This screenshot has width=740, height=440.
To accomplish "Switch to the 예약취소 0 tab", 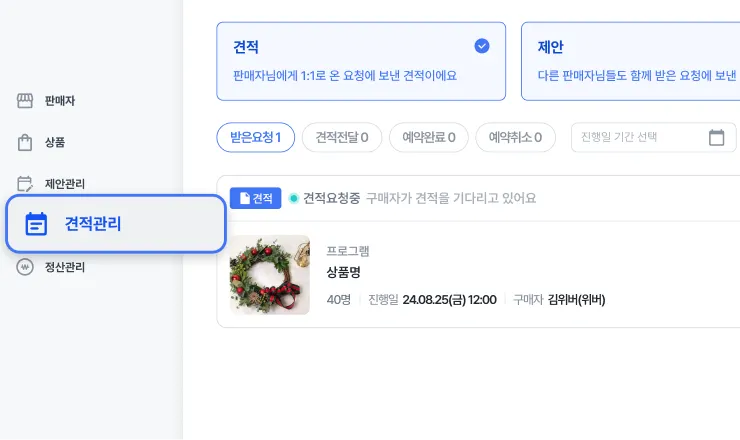I will [515, 137].
